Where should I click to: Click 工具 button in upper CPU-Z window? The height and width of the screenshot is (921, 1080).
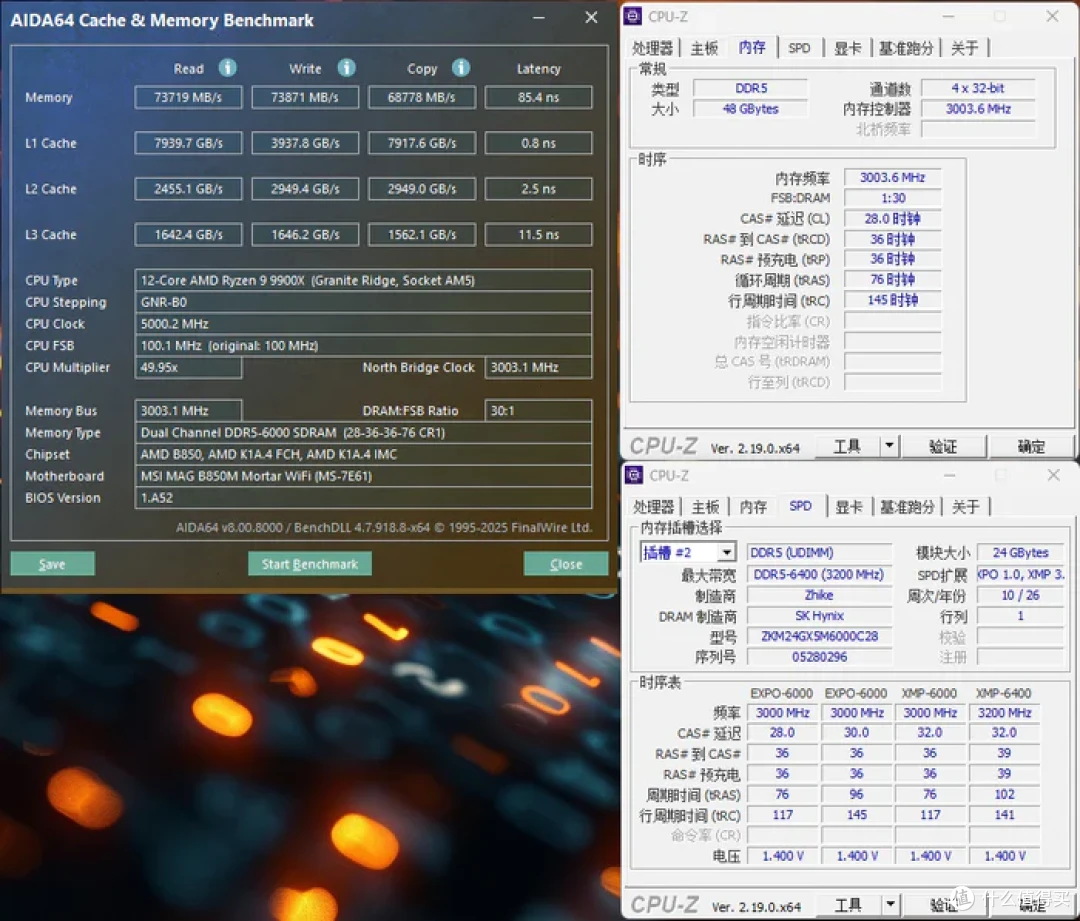847,446
